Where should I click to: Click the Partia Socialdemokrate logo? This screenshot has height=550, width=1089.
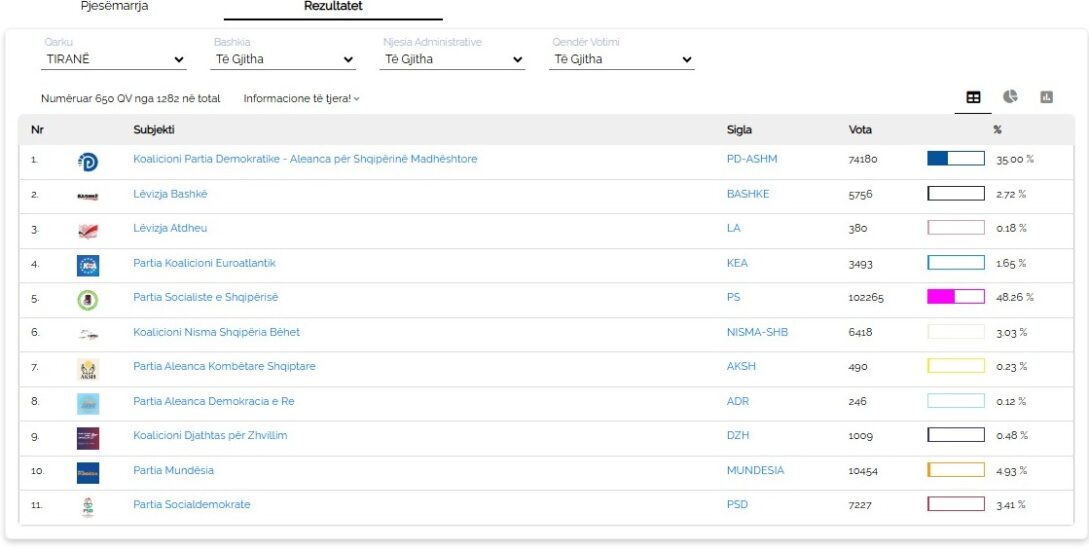[88, 507]
